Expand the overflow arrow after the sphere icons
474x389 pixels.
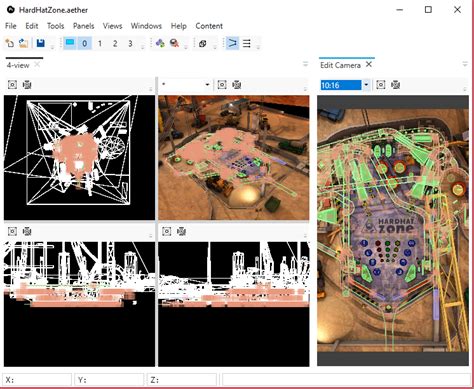186,47
